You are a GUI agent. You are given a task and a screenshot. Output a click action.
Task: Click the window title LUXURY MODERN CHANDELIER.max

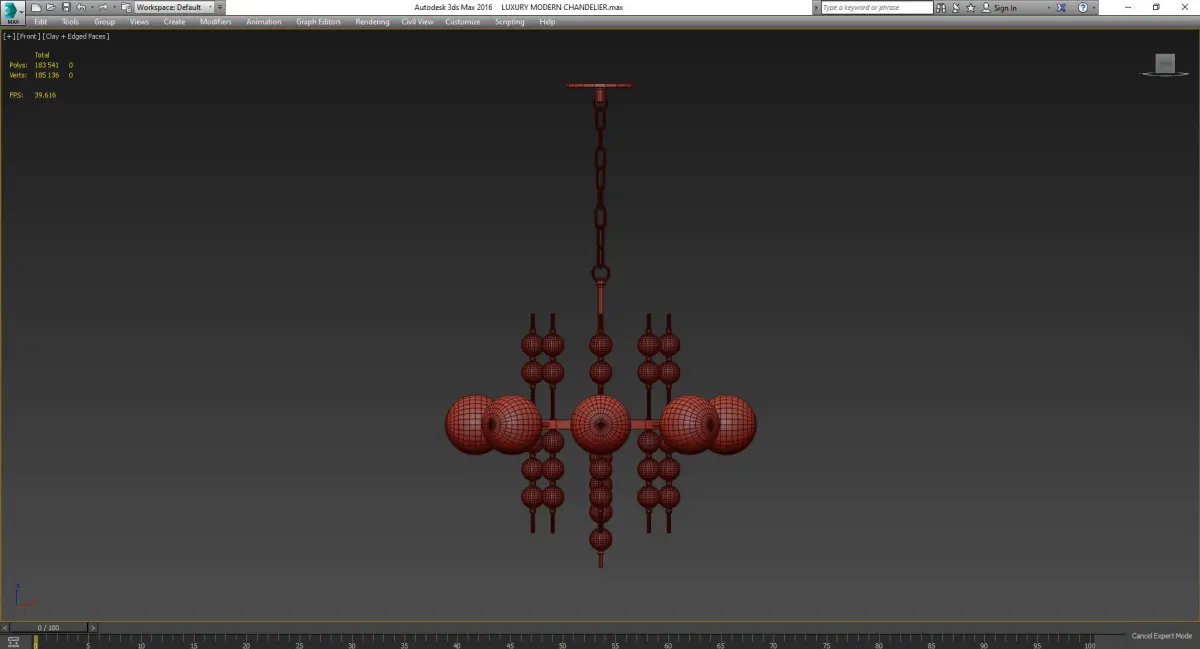point(562,7)
